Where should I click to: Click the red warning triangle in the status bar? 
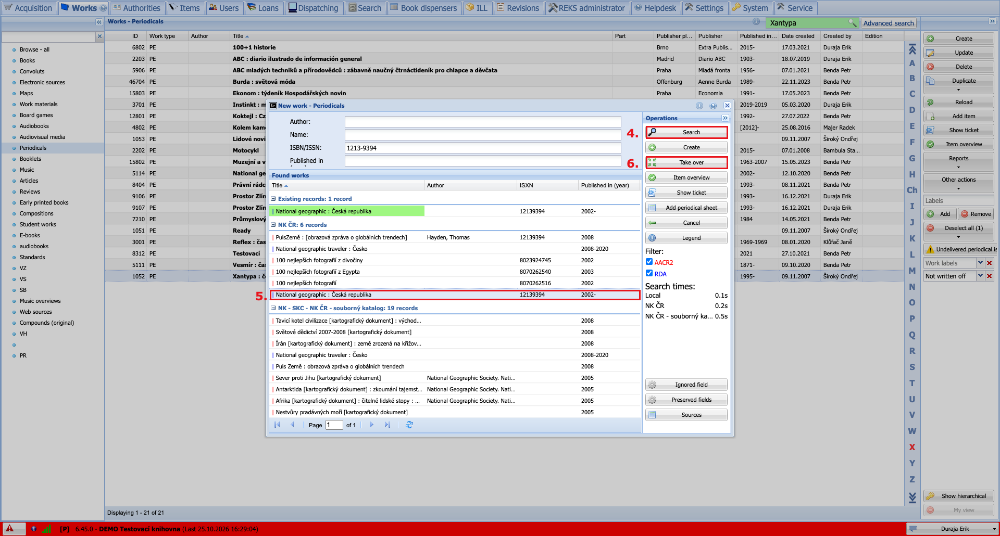[11, 529]
